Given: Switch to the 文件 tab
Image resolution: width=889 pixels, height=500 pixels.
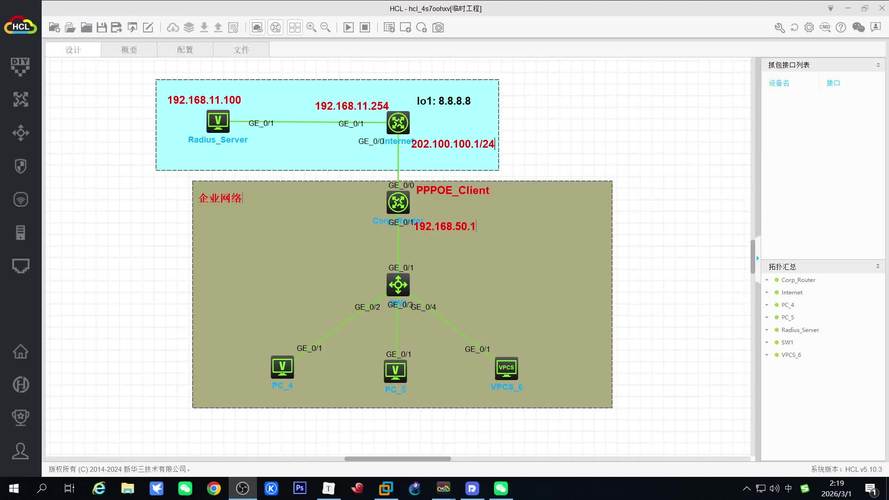Looking at the screenshot, I should click(x=241, y=49).
